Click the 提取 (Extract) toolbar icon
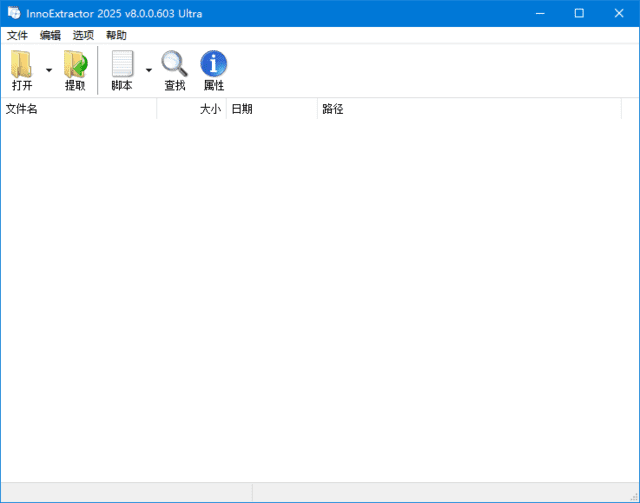This screenshot has height=503, width=640. point(75,65)
